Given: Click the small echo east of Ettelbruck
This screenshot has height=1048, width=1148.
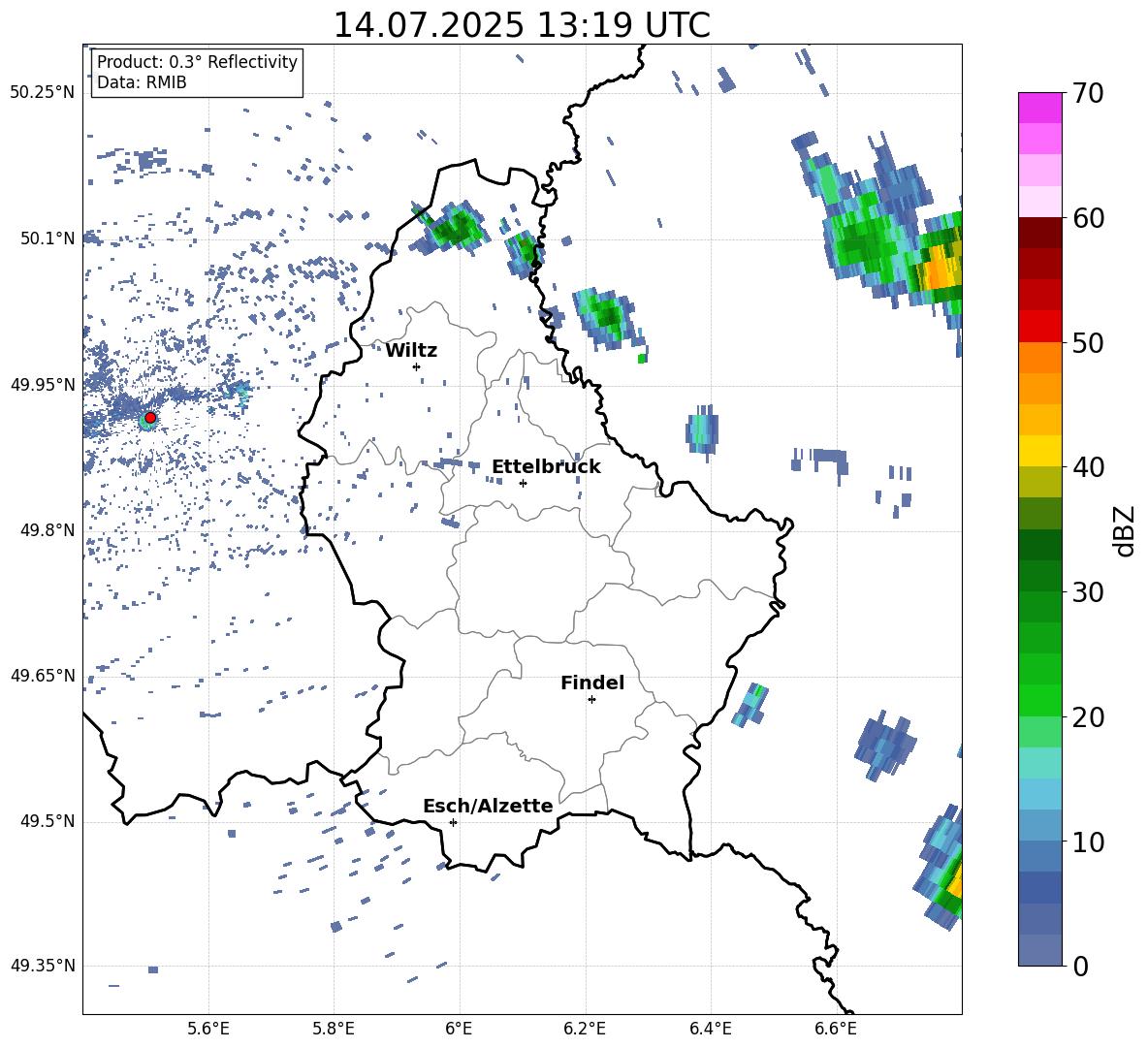Looking at the screenshot, I should pos(703,429).
